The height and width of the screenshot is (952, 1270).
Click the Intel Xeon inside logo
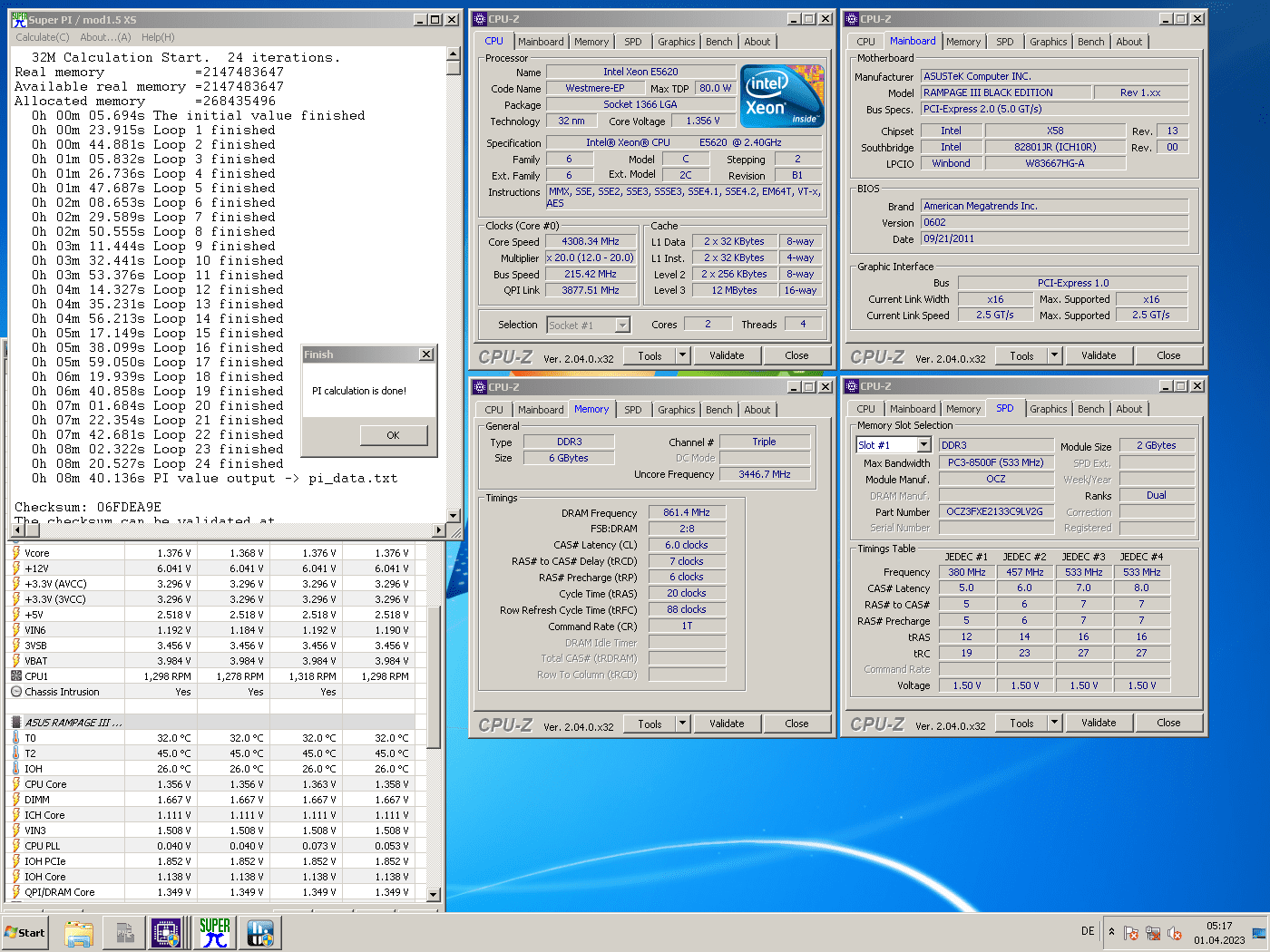pos(782,95)
